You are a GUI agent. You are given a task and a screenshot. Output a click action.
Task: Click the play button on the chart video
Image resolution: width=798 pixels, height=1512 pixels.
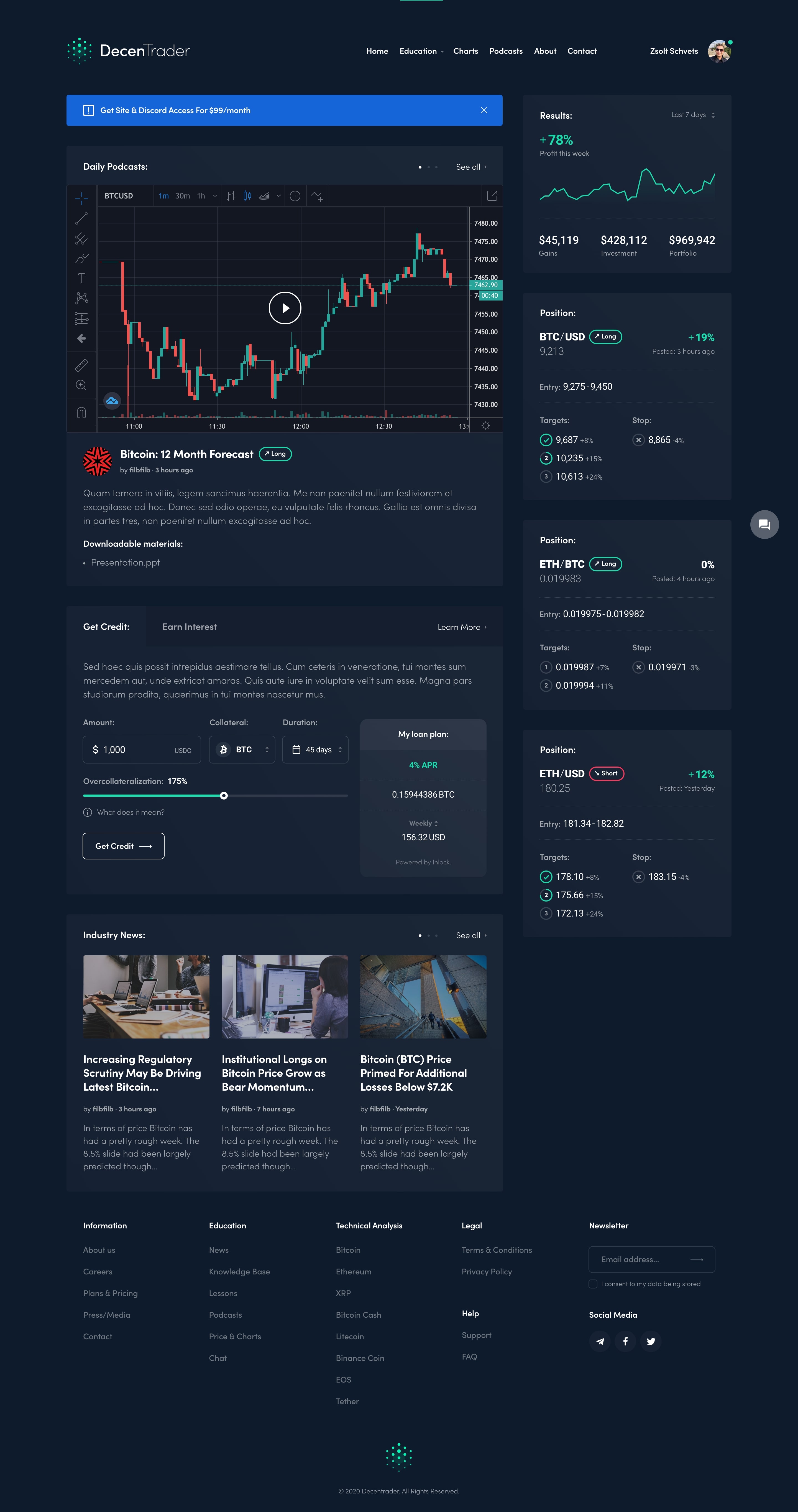click(285, 308)
